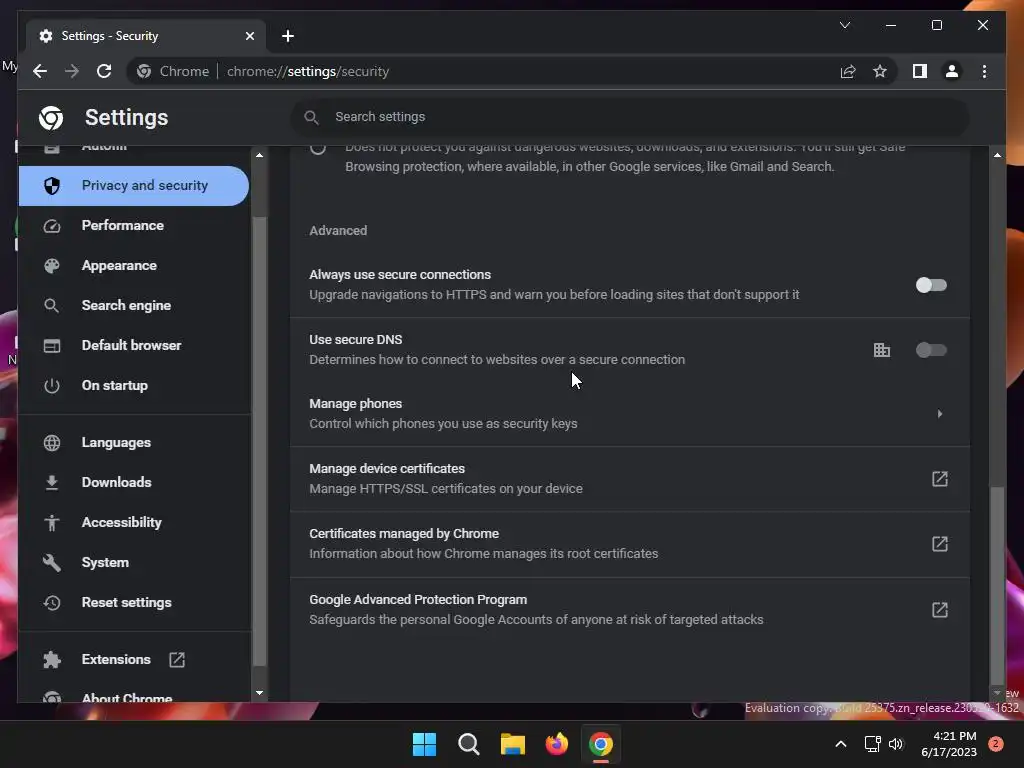
Task: Click the speedometer Performance icon
Action: tap(52, 226)
